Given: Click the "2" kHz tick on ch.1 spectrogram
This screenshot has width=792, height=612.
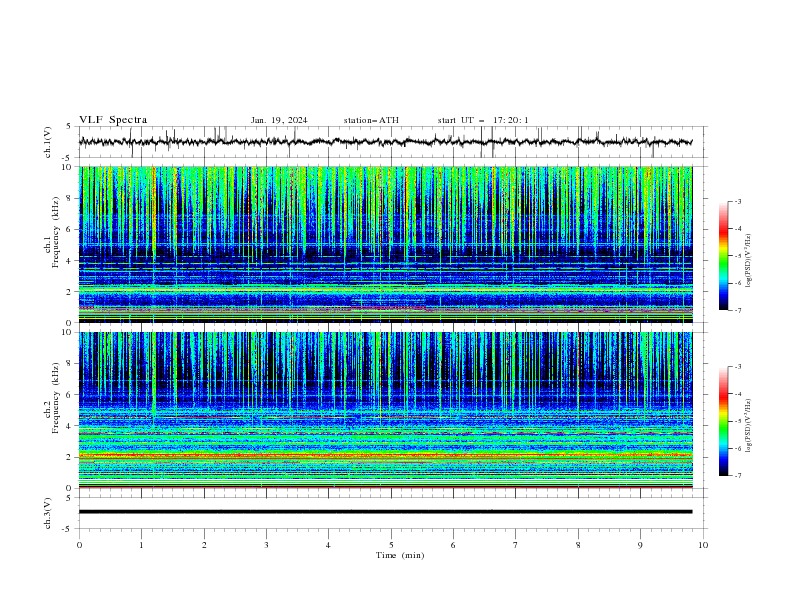Looking at the screenshot, I should (x=70, y=292).
